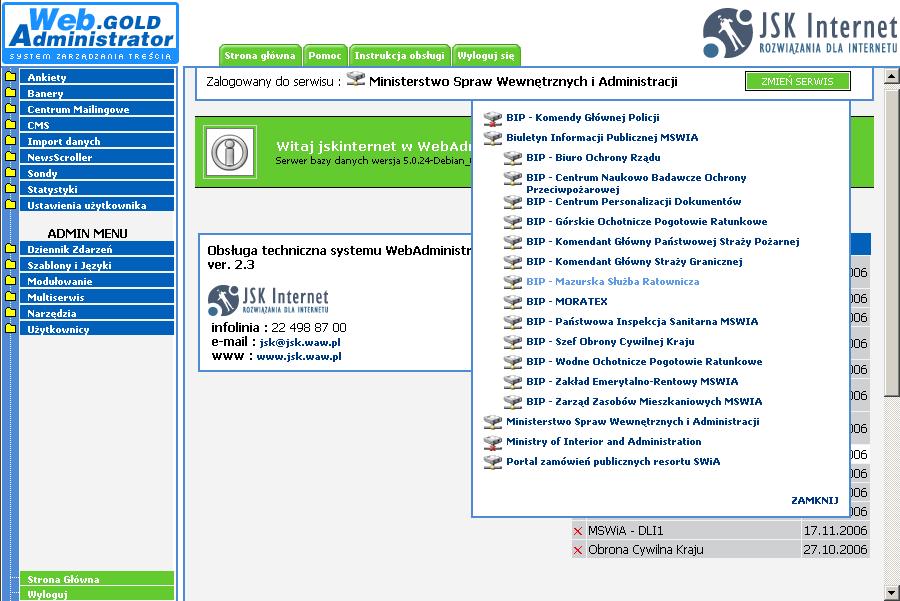The image size is (900, 601).
Task: Open the www.jsk.waw.pl link
Action: pyautogui.click(x=298, y=356)
